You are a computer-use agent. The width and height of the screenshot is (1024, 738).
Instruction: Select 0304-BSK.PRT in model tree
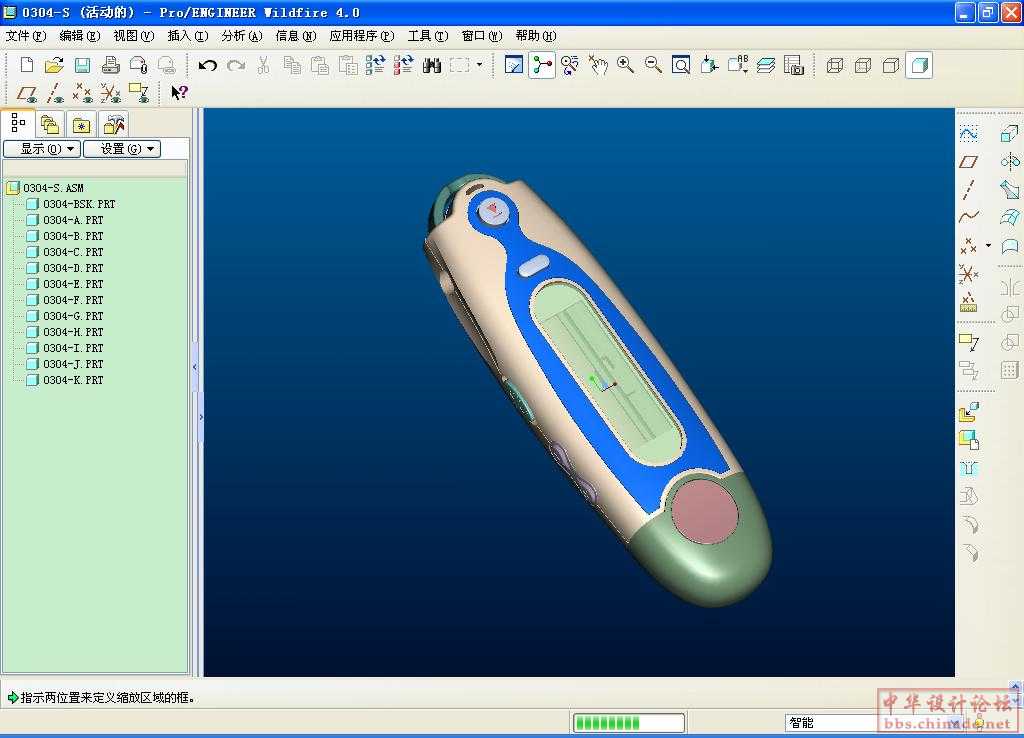tap(79, 204)
